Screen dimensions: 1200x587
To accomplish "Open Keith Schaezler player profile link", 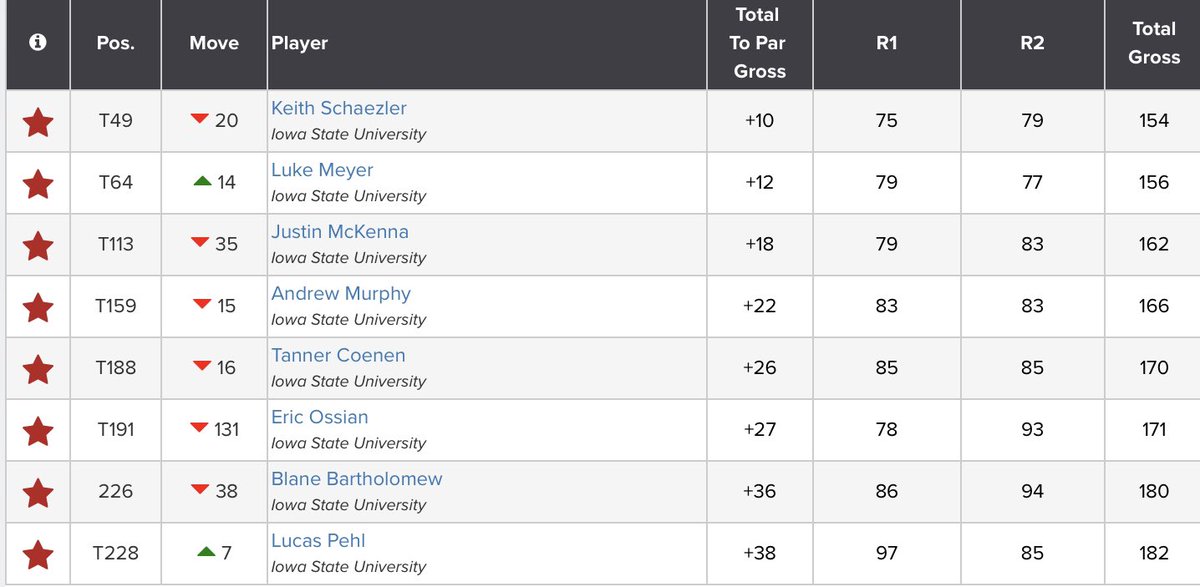I will [x=339, y=108].
